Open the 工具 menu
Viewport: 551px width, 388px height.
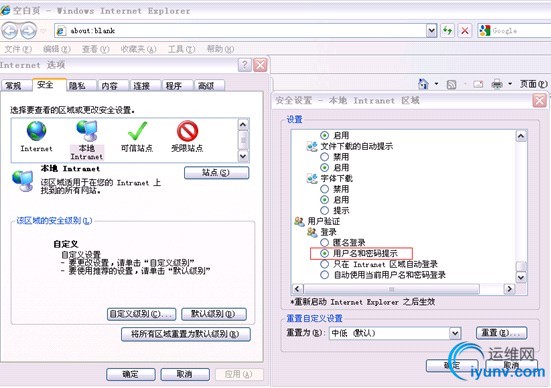tap(181, 49)
